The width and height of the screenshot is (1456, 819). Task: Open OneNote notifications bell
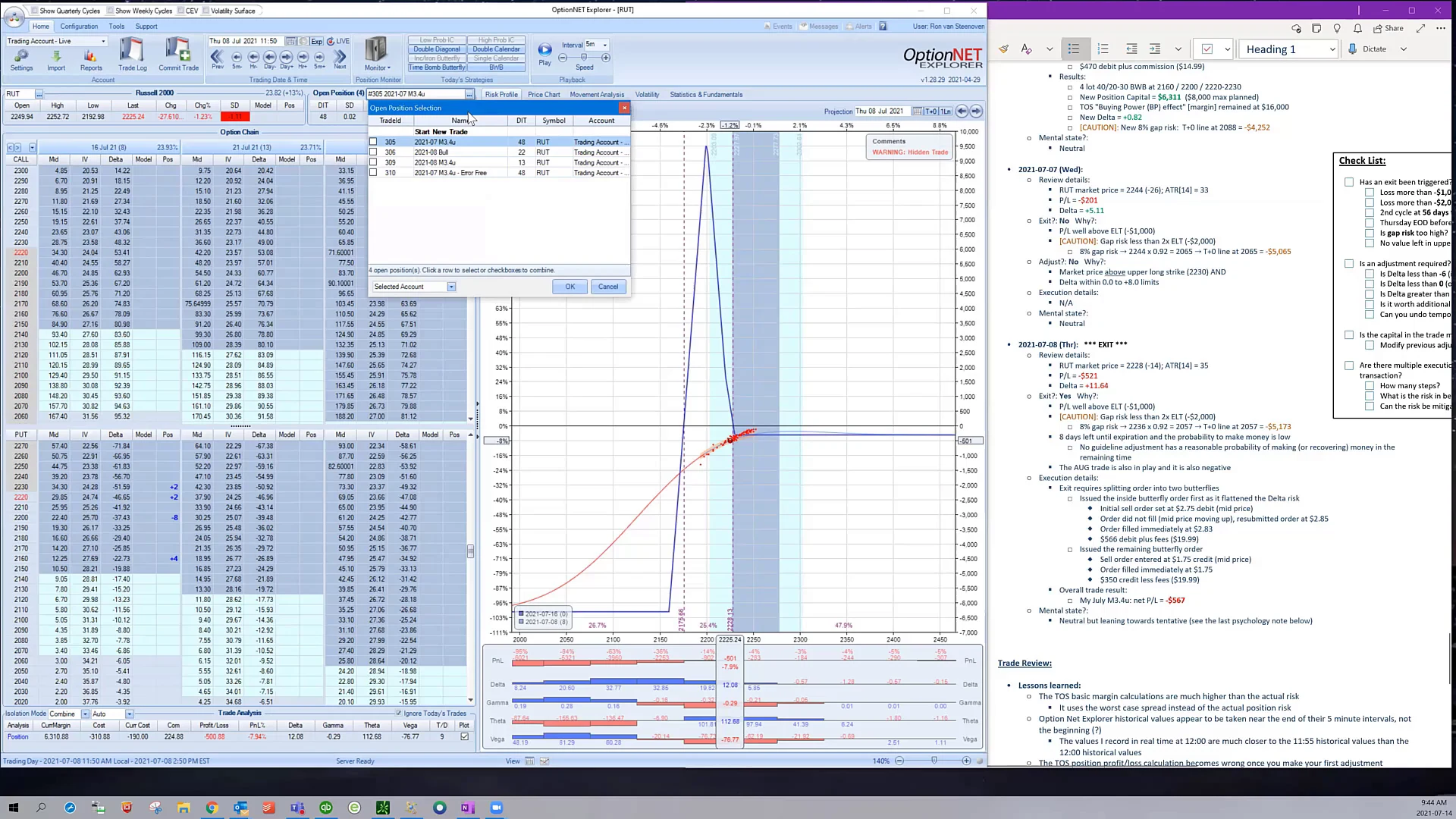point(1357,28)
